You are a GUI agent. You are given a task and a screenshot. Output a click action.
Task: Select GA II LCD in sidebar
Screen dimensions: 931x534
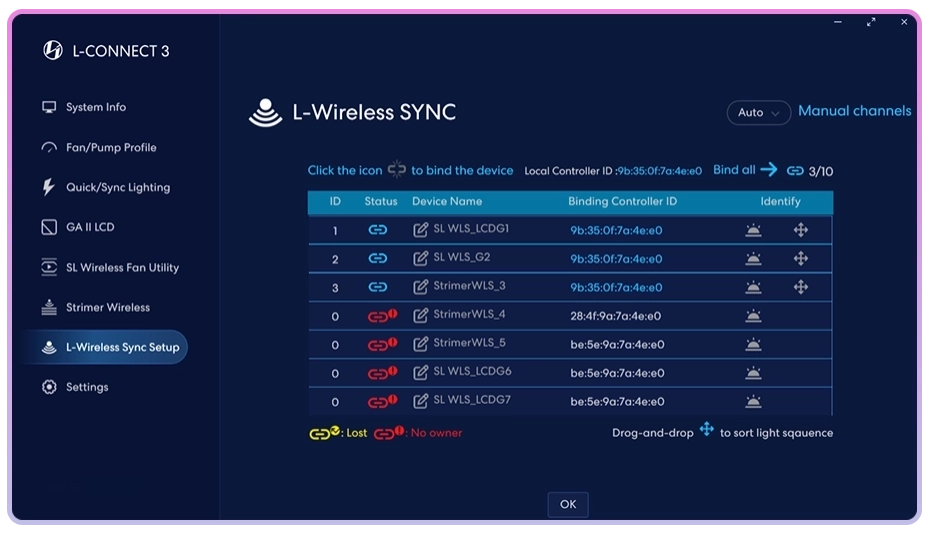pyautogui.click(x=78, y=227)
